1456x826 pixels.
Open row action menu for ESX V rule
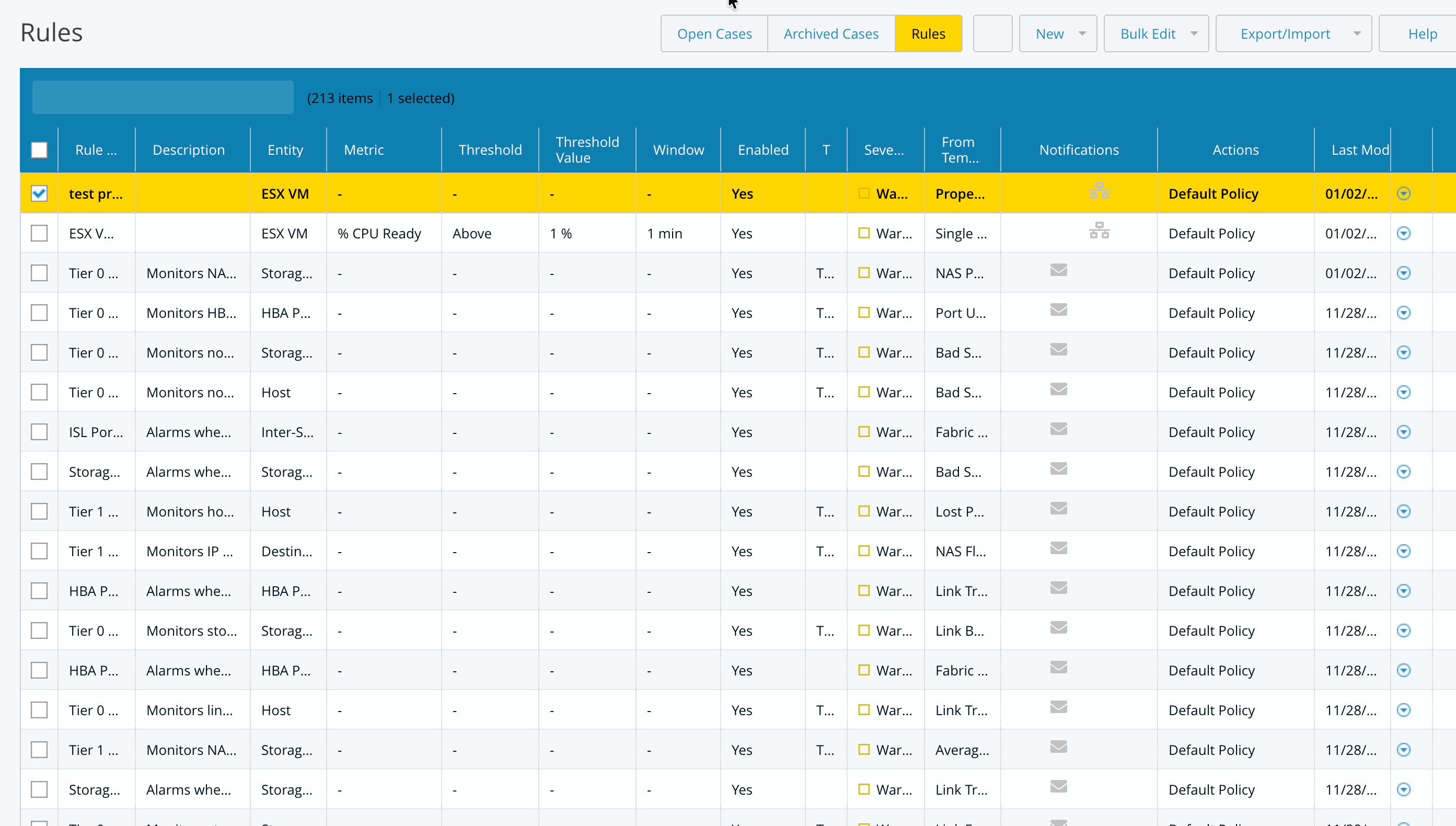point(1403,234)
